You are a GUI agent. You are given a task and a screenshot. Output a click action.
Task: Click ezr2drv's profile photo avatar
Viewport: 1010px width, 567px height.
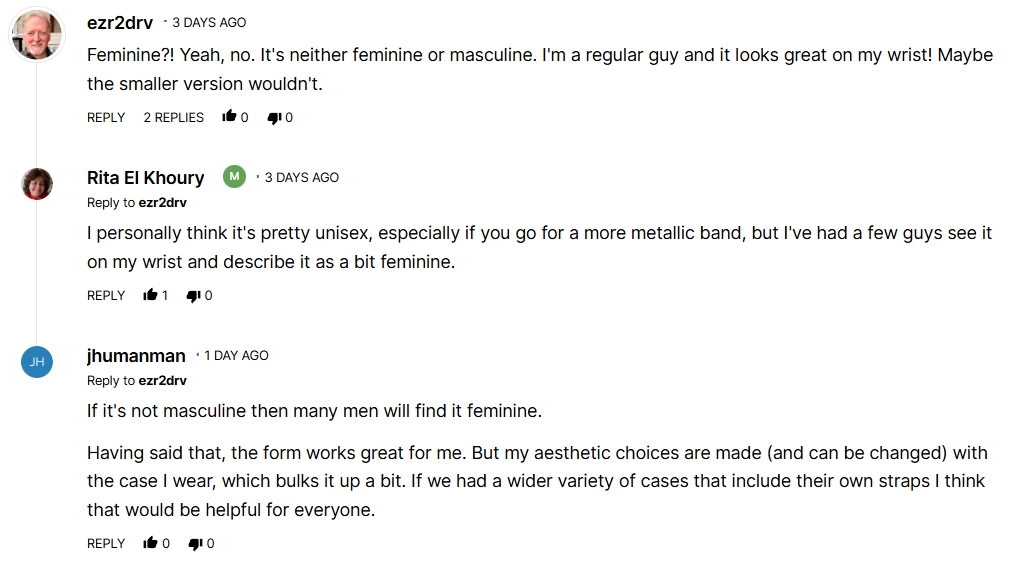tap(37, 36)
